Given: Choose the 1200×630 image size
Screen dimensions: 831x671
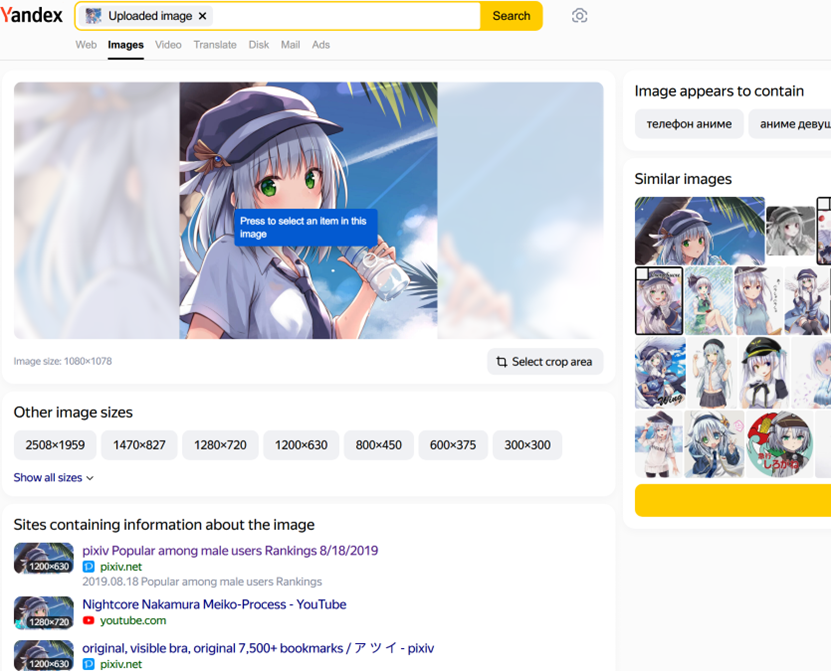Looking at the screenshot, I should (301, 445).
